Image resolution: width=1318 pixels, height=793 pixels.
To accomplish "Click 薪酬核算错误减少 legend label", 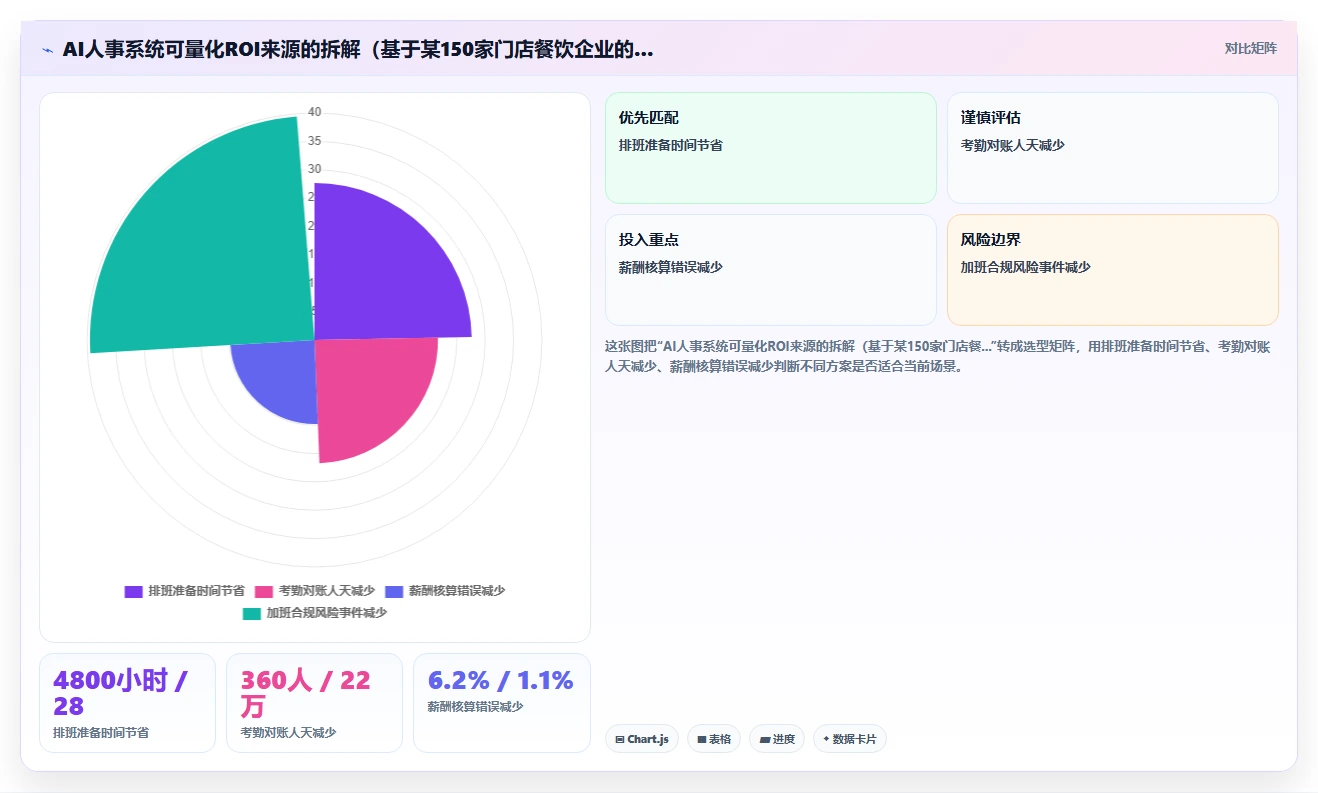I will [457, 591].
